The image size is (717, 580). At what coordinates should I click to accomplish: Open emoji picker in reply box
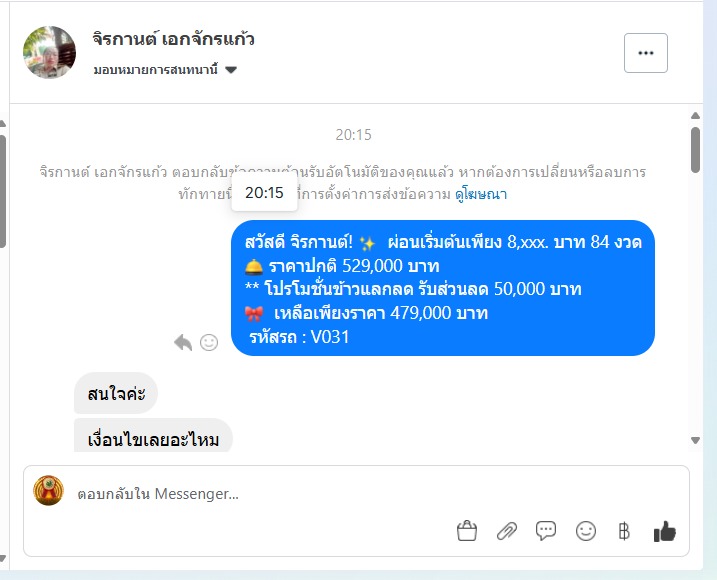586,531
